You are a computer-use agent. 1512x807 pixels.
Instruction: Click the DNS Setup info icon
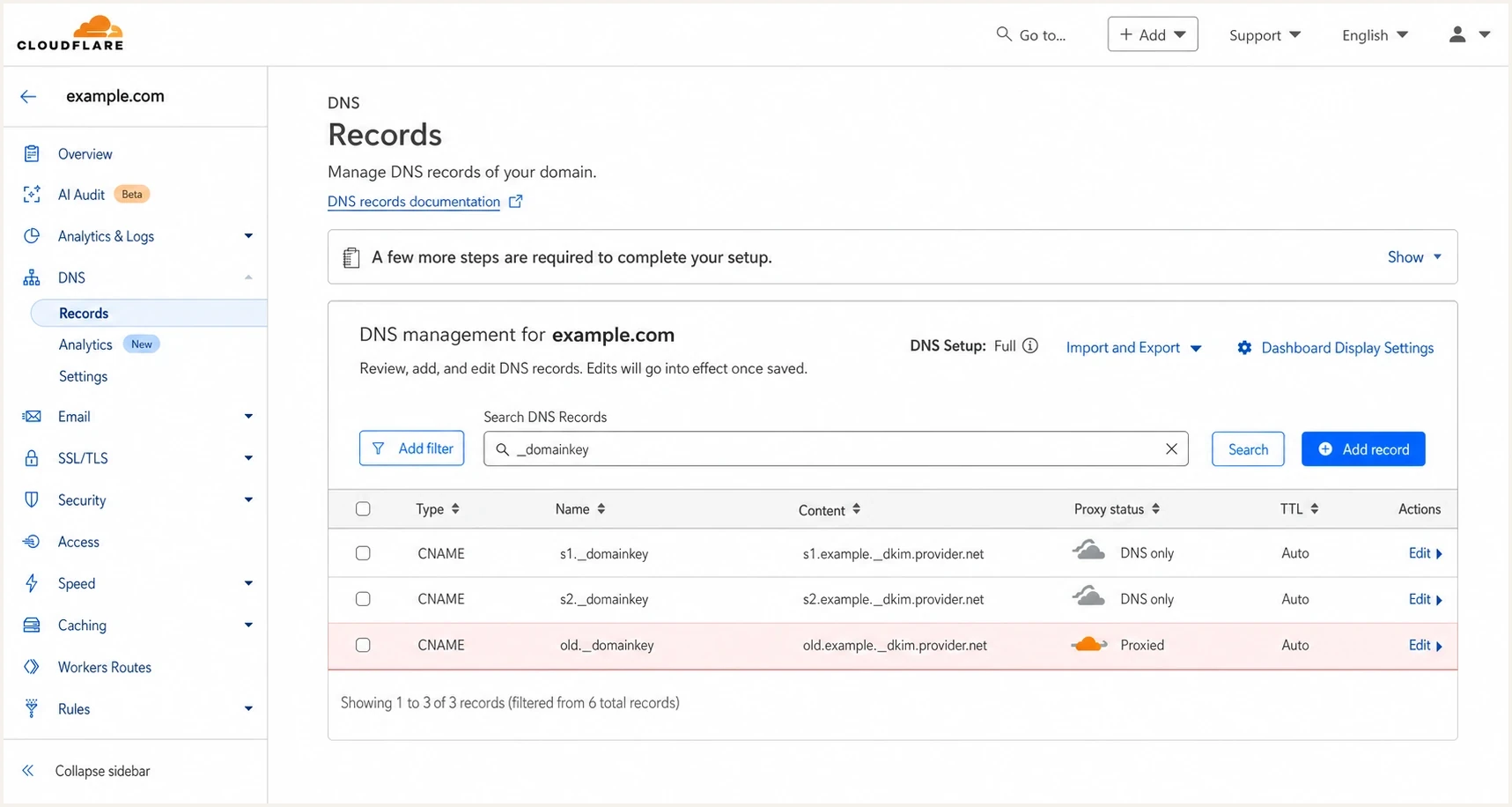[x=1029, y=346]
